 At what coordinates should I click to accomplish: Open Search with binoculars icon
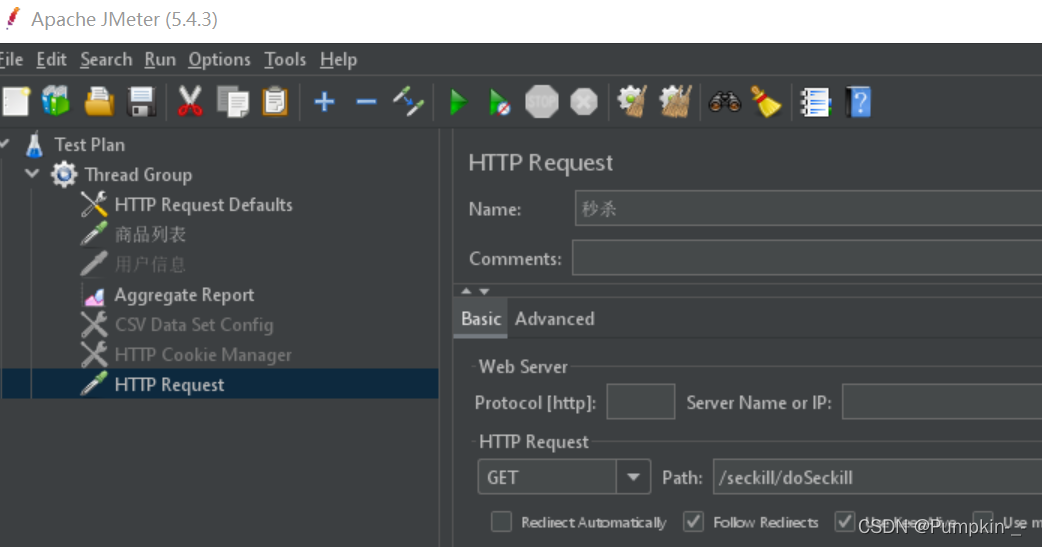point(724,102)
